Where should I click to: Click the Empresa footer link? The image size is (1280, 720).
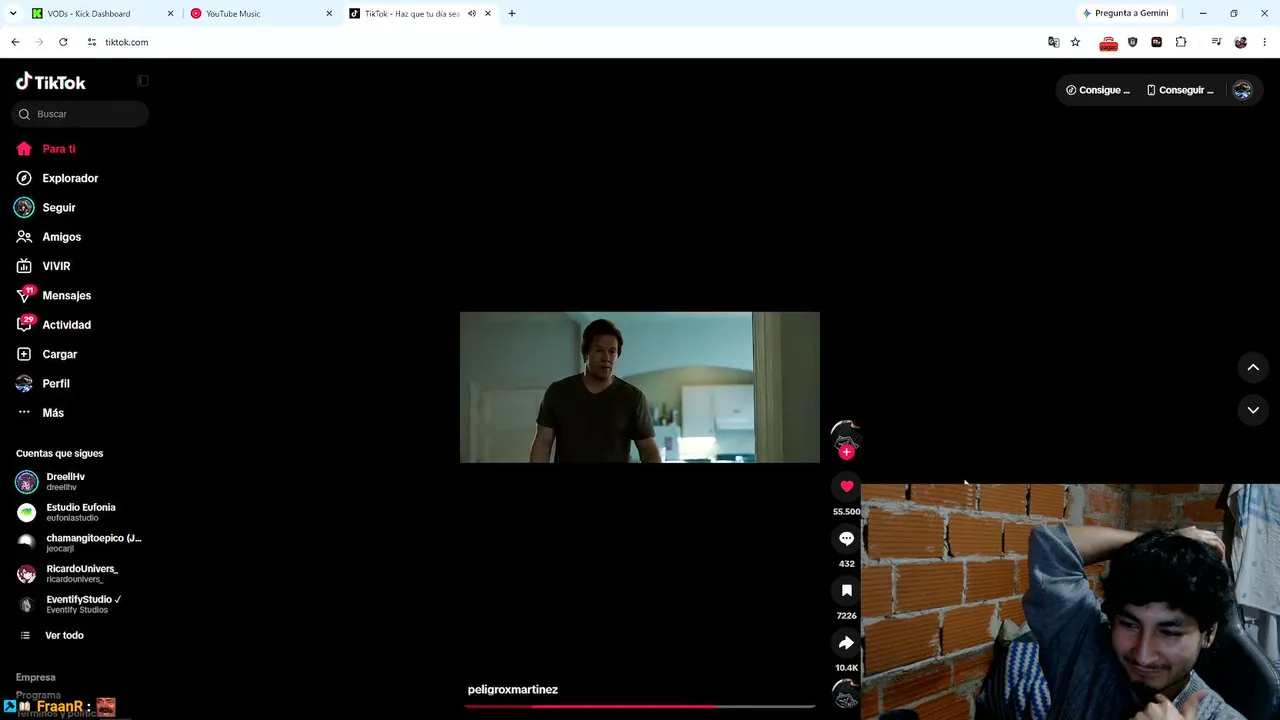coord(36,678)
